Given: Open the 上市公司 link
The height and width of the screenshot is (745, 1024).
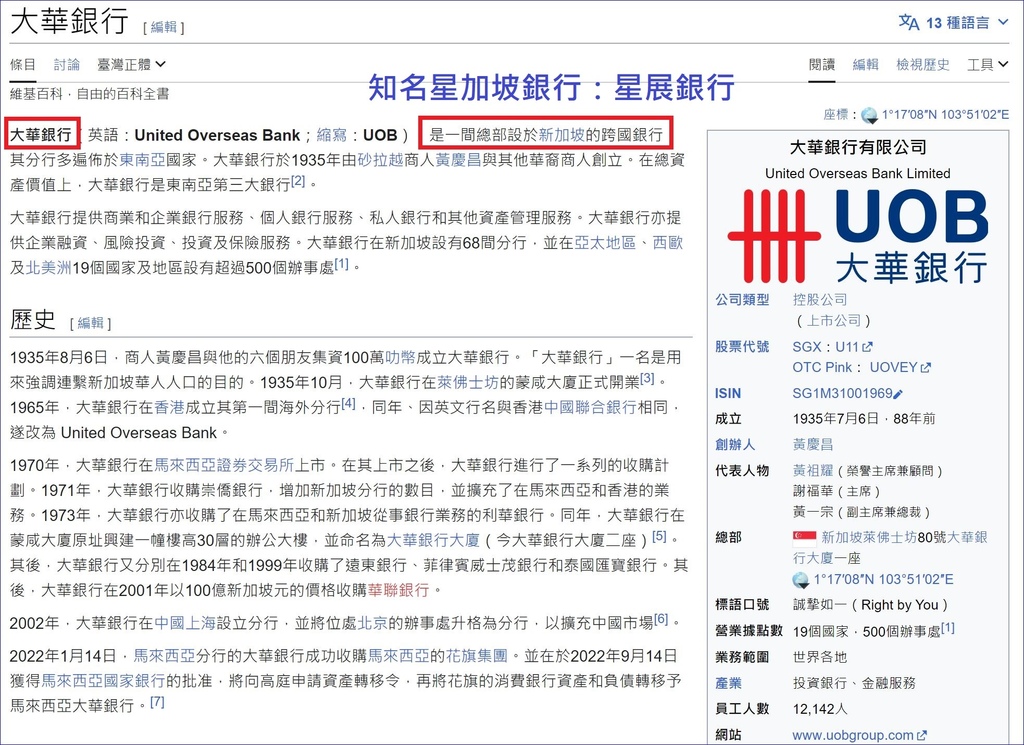Looking at the screenshot, I should coord(833,321).
